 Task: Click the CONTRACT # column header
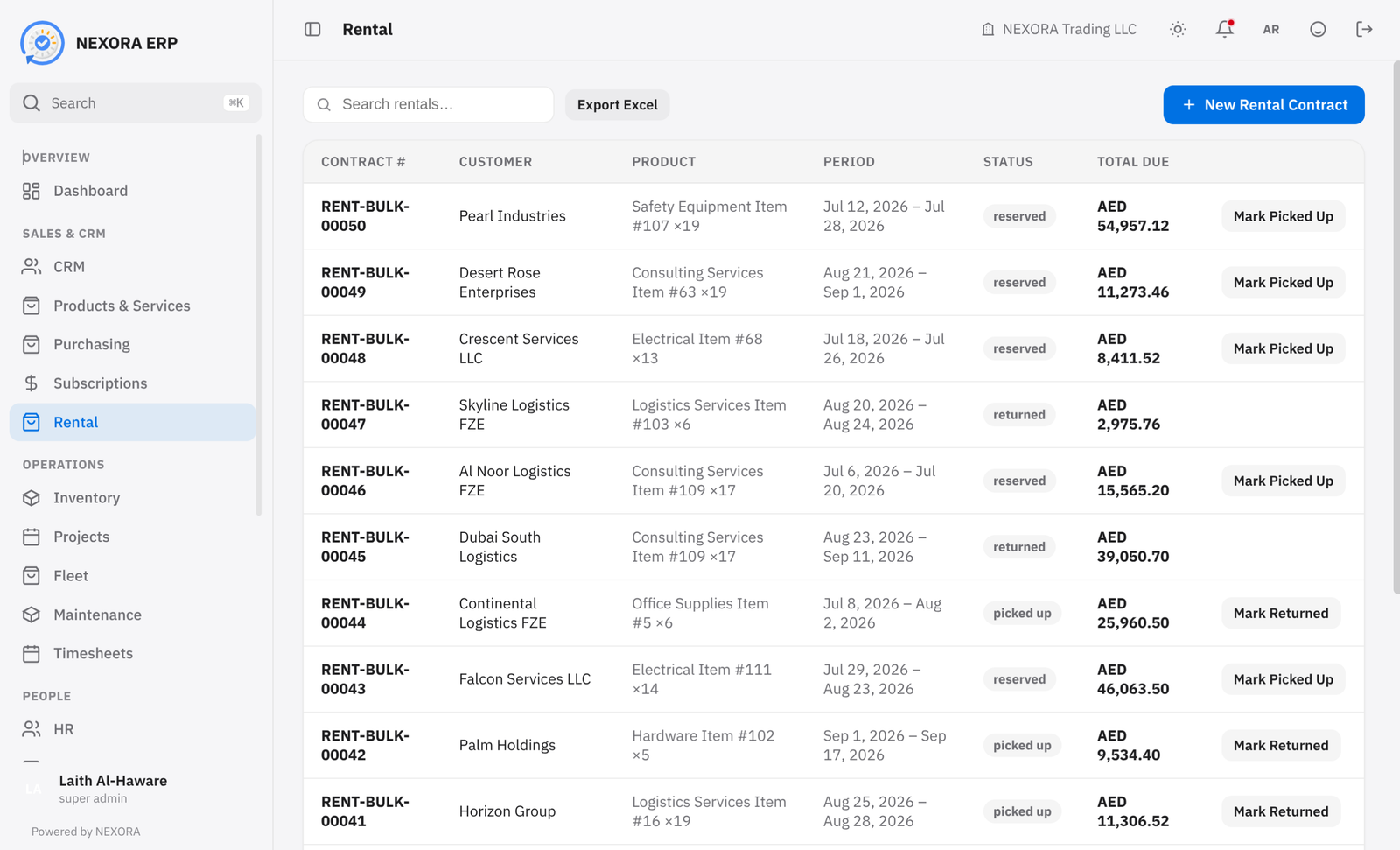(x=363, y=162)
